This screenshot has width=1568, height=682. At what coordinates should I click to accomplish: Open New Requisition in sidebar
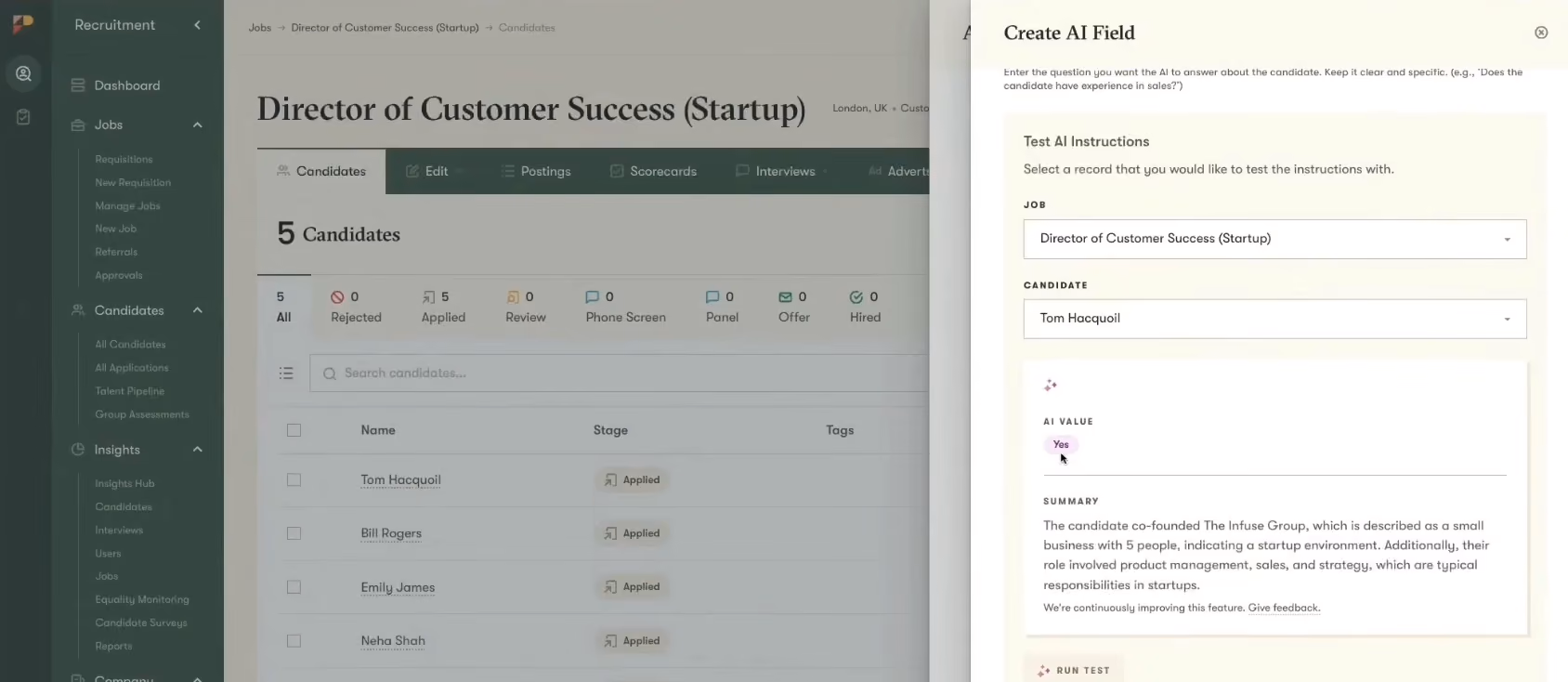click(133, 183)
